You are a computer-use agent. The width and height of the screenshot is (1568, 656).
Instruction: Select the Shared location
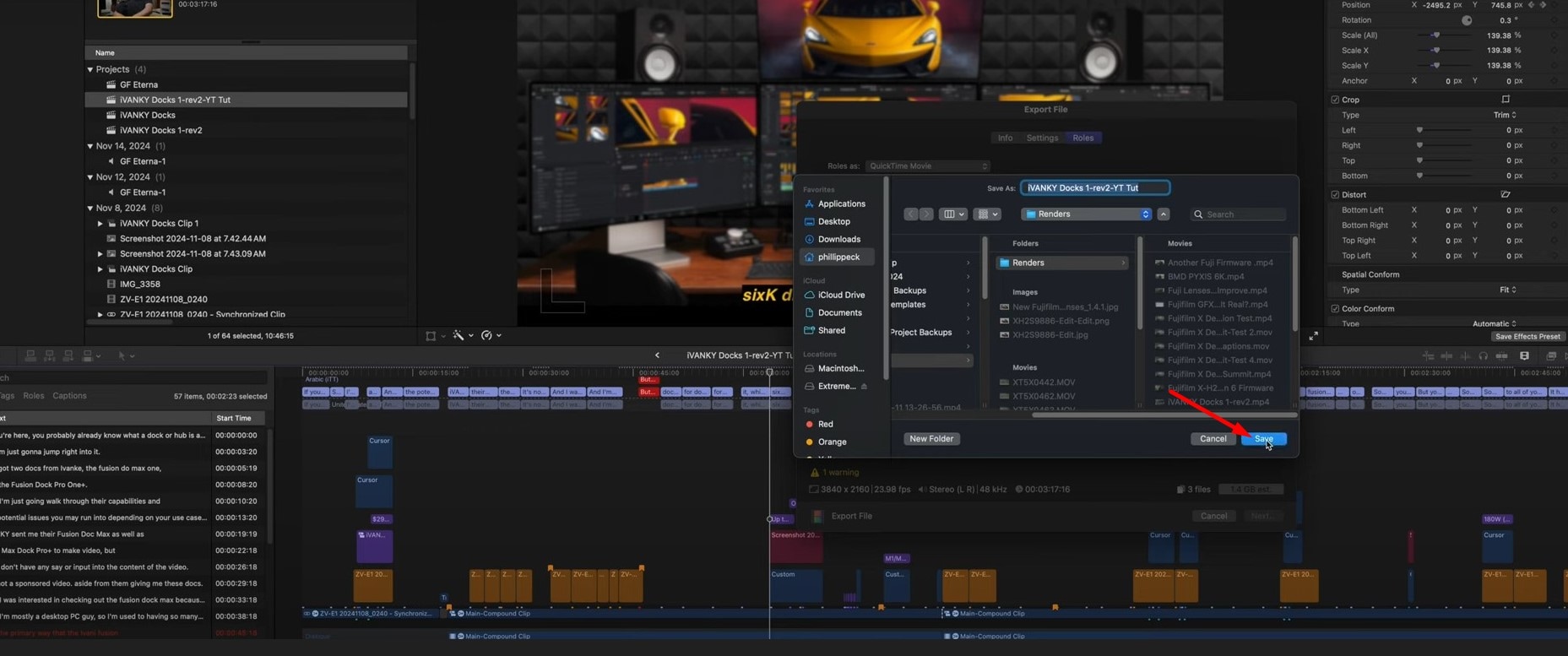click(x=824, y=330)
